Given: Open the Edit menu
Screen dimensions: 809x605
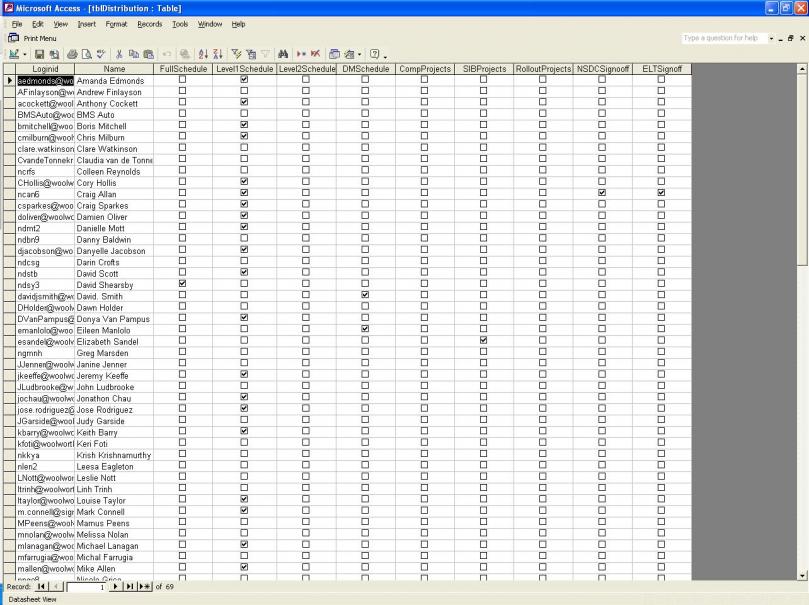Looking at the screenshot, I should tap(38, 24).
